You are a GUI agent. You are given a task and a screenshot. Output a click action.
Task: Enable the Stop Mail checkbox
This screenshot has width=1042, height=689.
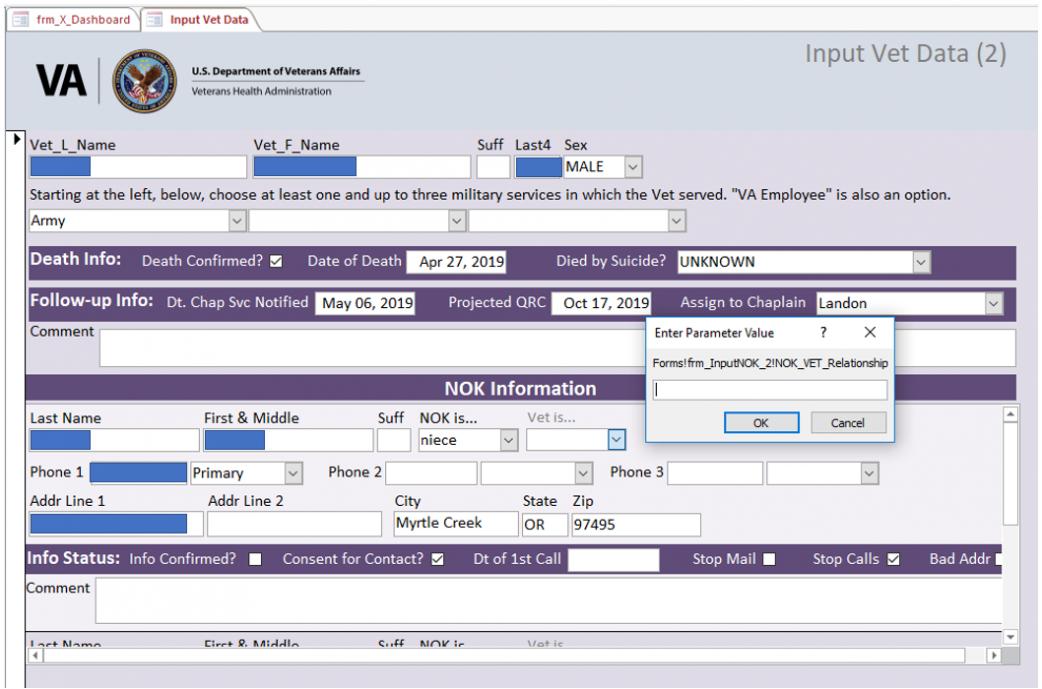(768, 559)
